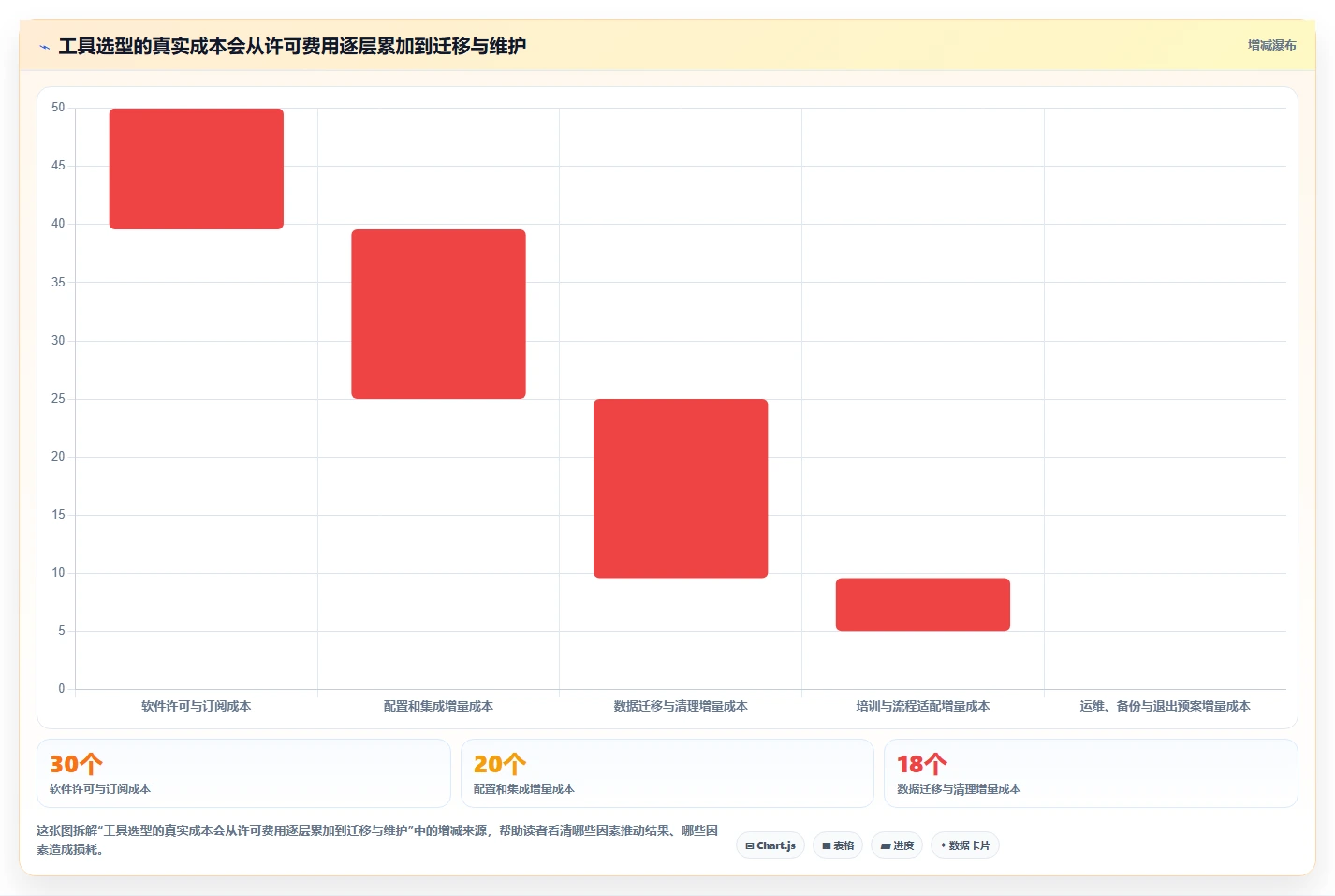The image size is (1335, 896).
Task: Click the 培训与流程适配增量成本 red bar
Action: pyautogui.click(x=923, y=604)
